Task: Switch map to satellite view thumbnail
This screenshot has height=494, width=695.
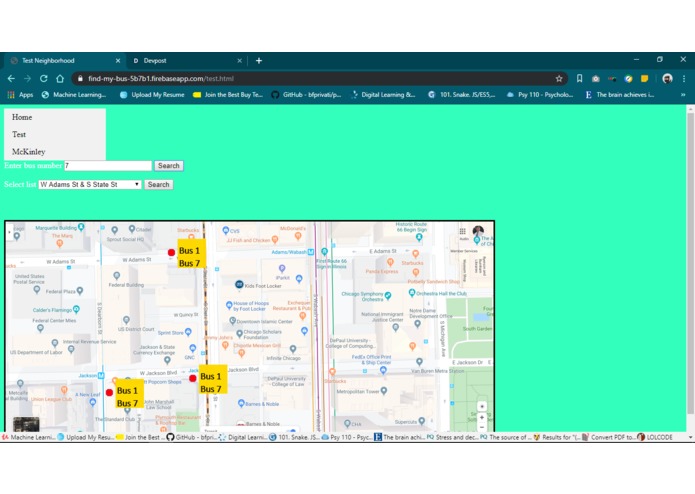Action: (26, 424)
